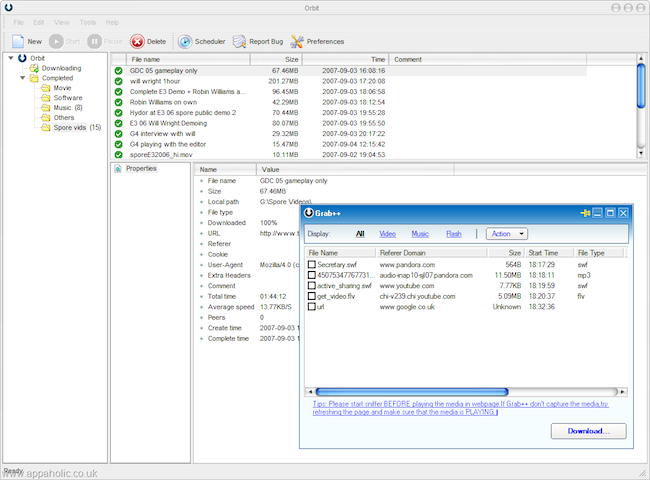Screen dimensions: 650x480
Task: Click the Movie folder icon
Action: tap(46, 88)
